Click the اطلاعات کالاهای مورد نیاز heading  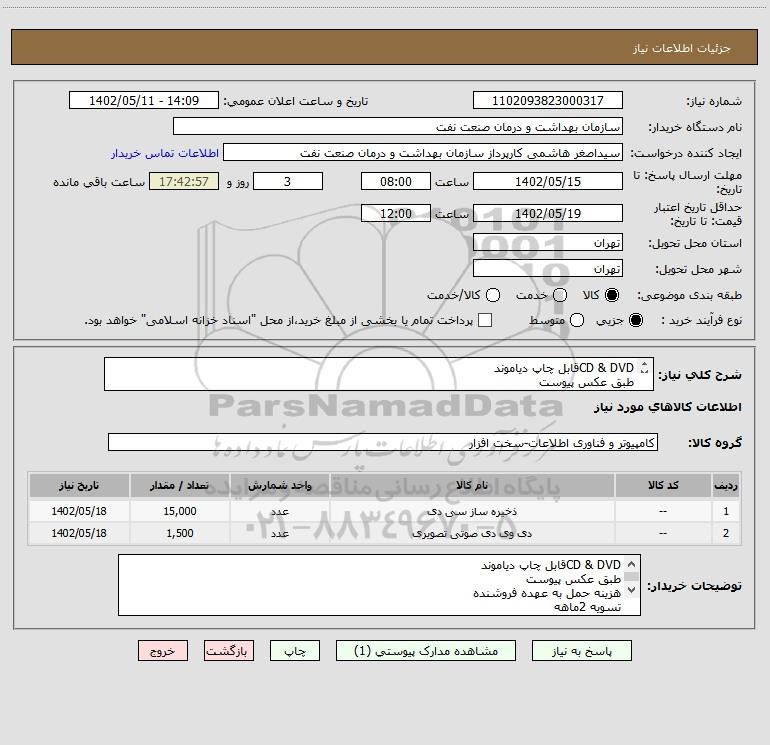pos(667,407)
